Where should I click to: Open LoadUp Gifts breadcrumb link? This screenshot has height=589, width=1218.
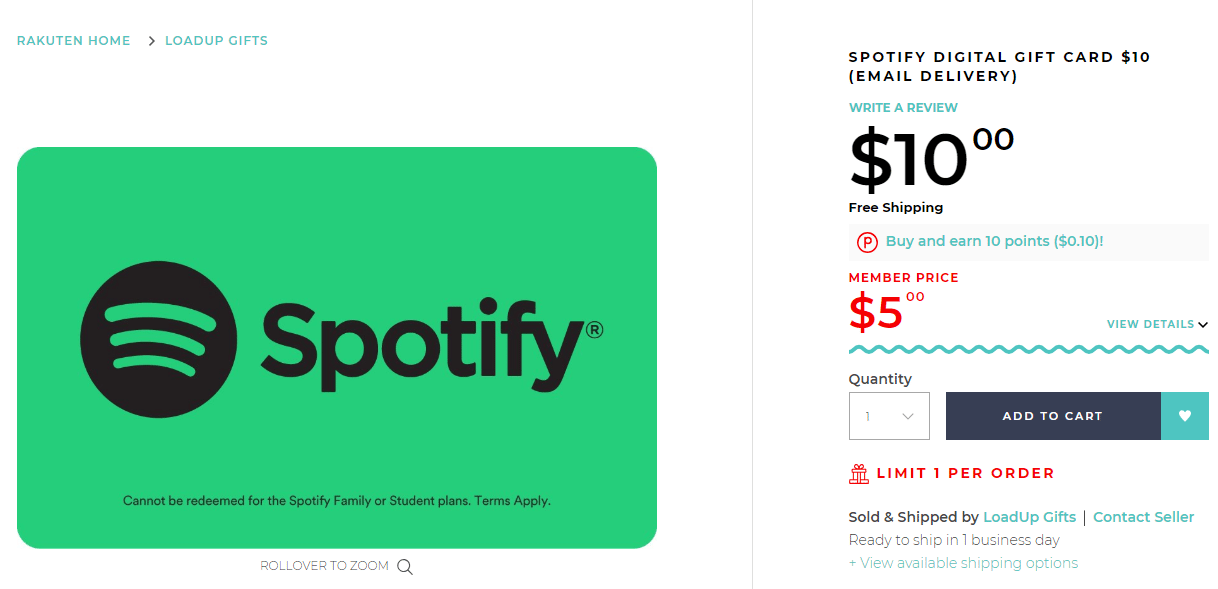pyautogui.click(x=216, y=41)
